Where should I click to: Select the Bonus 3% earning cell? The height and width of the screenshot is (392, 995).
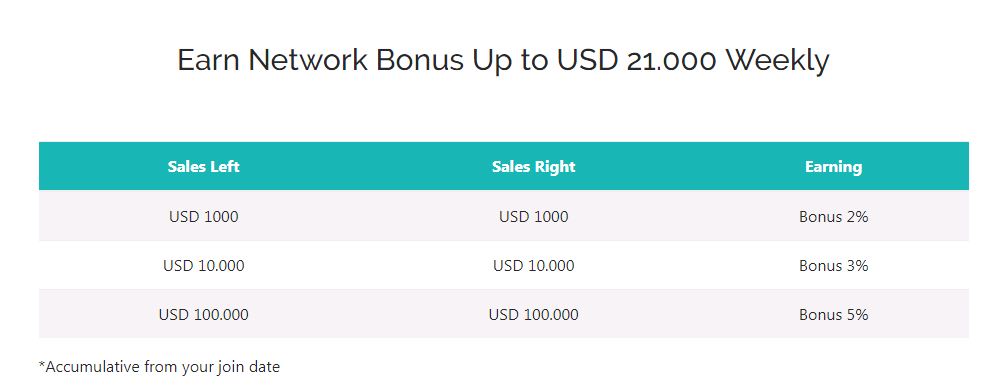coord(833,265)
